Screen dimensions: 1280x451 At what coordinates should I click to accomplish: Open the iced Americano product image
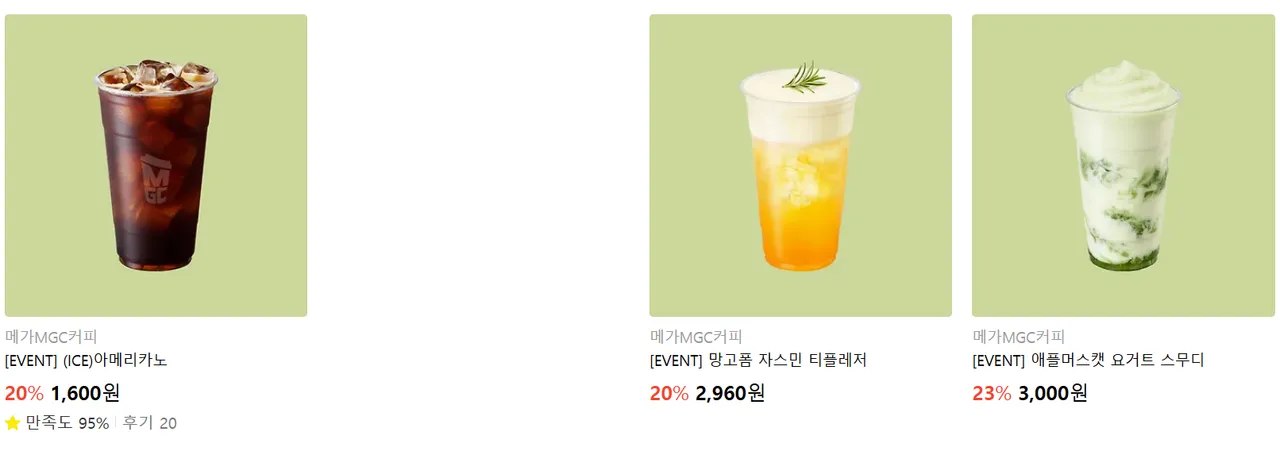(156, 165)
